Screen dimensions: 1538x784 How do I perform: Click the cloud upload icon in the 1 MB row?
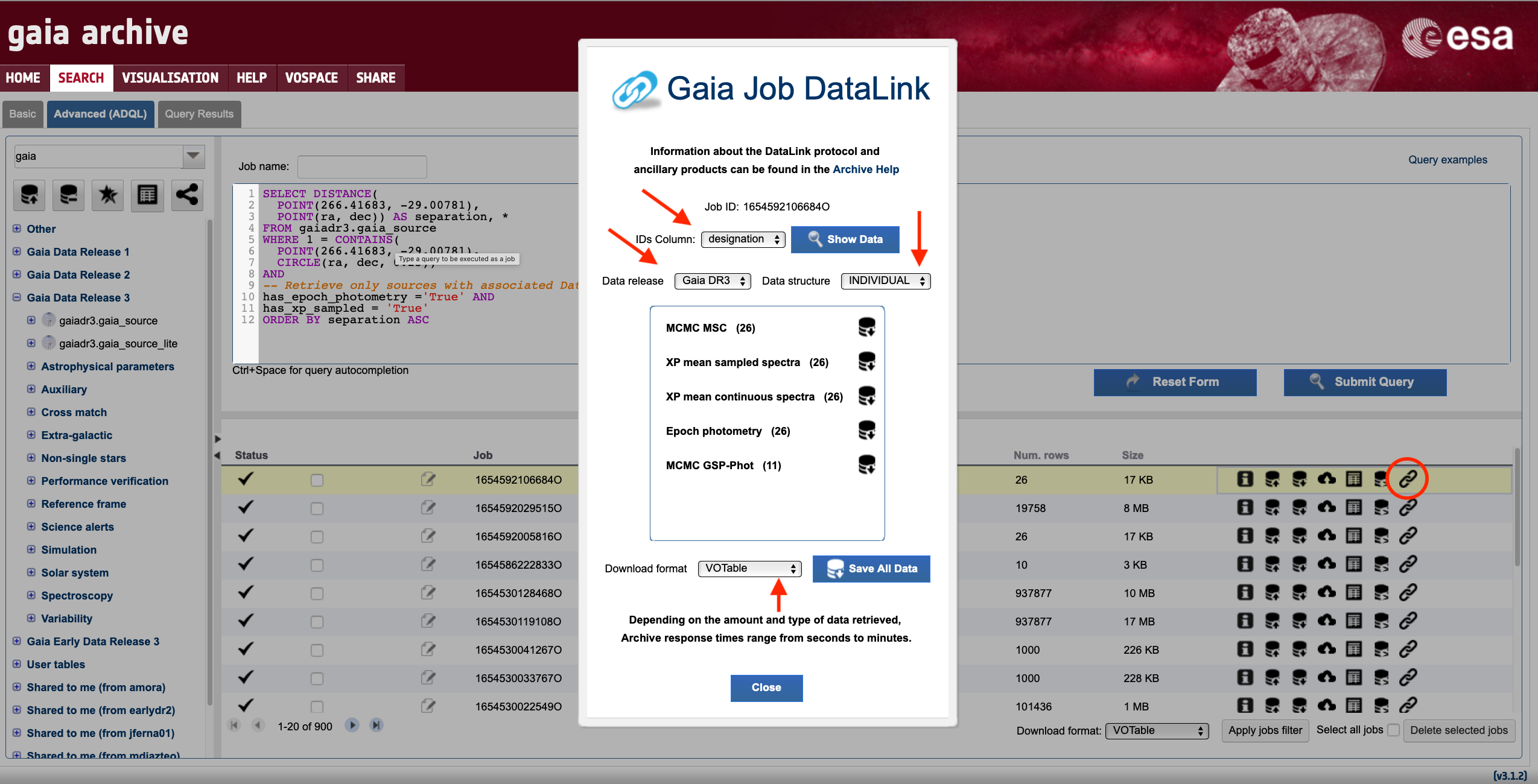coord(1326,706)
